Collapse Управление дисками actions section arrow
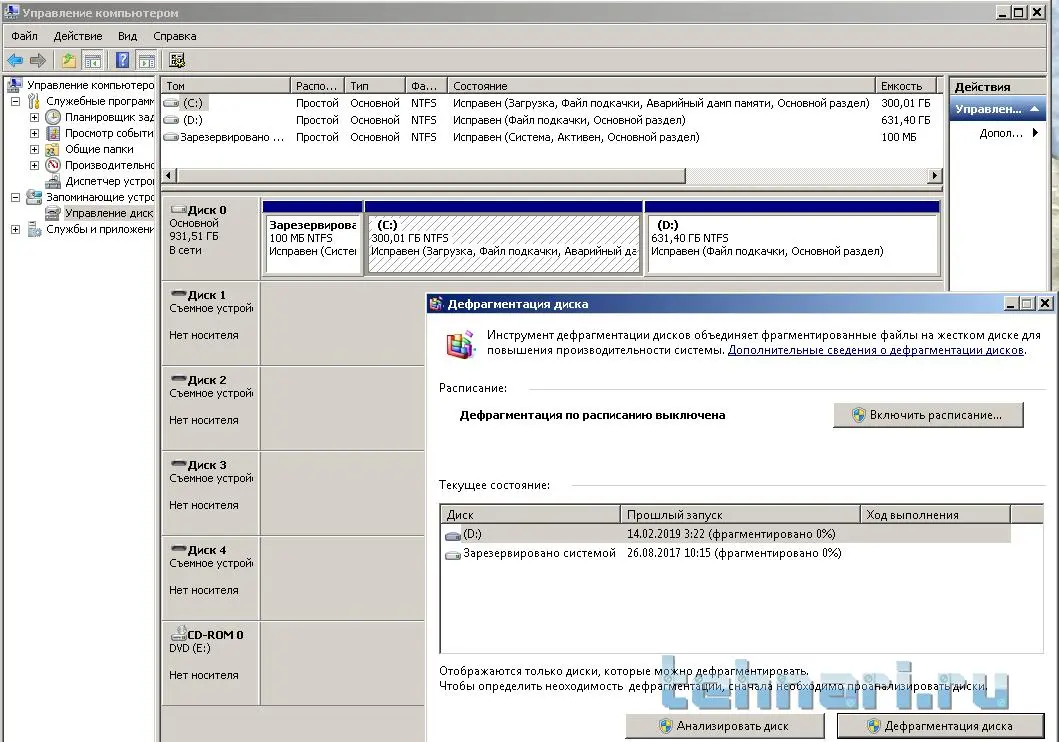This screenshot has width=1059, height=742. [x=1034, y=109]
